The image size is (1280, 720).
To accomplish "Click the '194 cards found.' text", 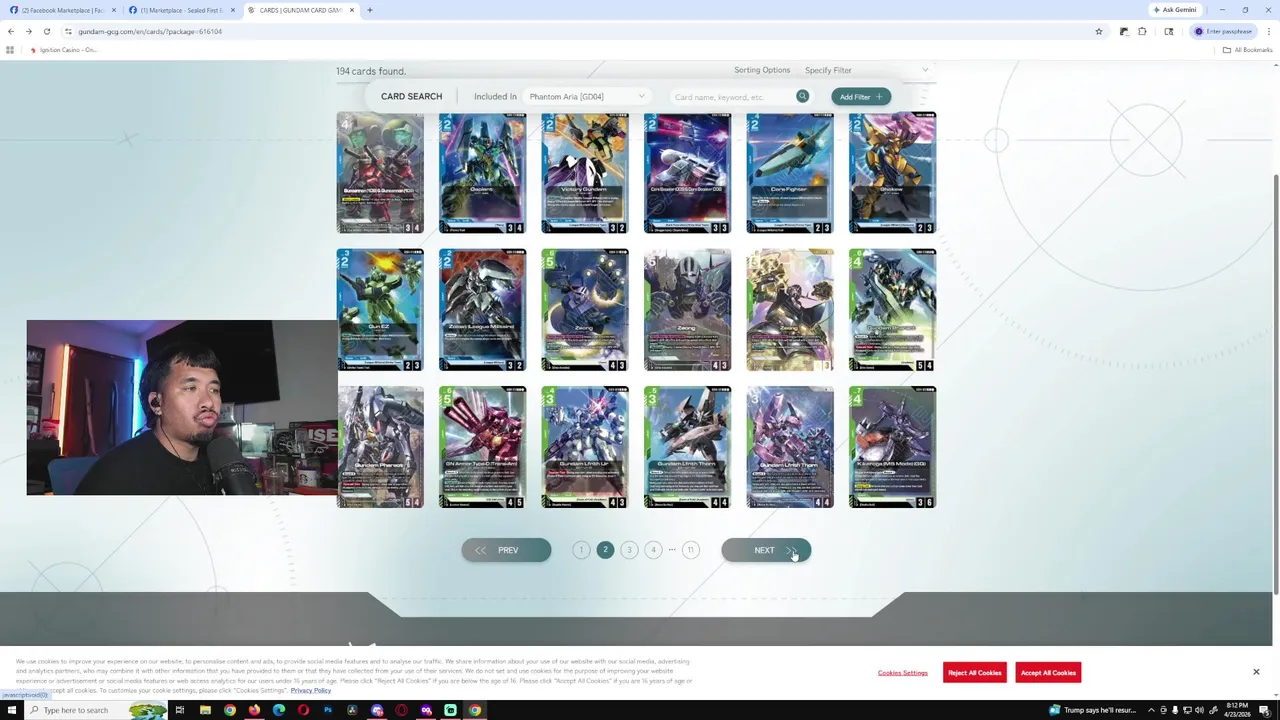I will (371, 71).
